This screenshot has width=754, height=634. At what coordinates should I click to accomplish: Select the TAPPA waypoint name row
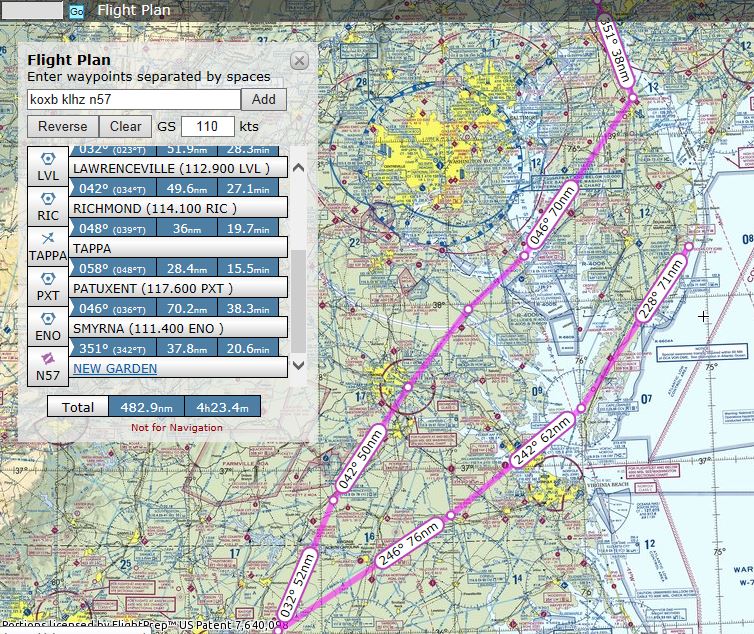[x=178, y=248]
